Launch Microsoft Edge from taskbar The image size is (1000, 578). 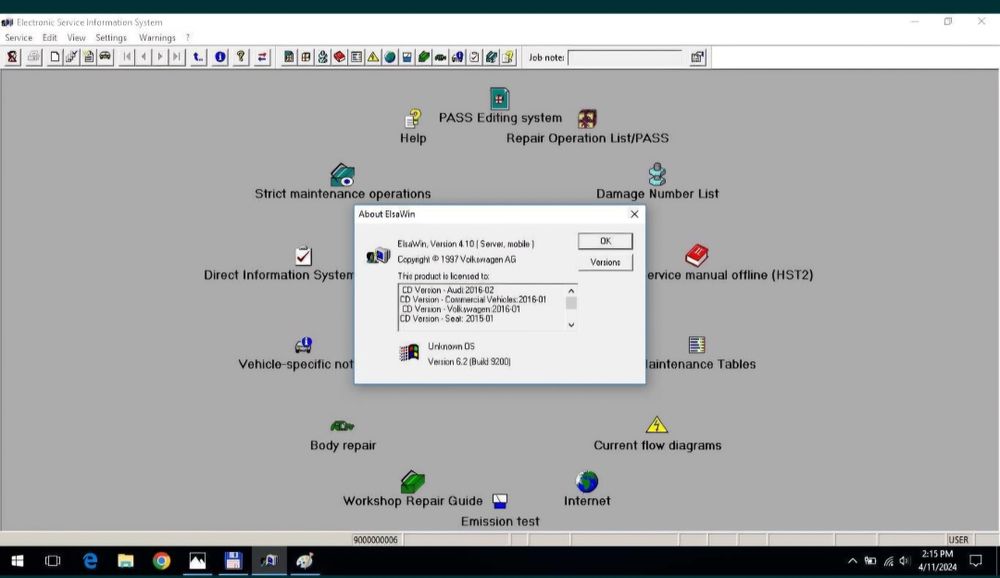[90, 561]
